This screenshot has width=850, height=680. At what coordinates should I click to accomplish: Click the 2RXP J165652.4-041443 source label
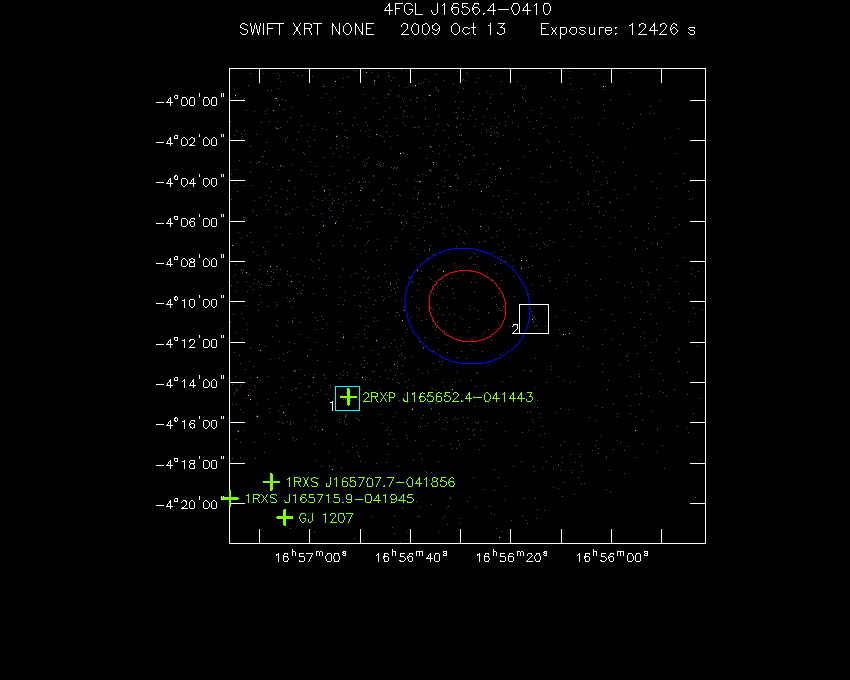tap(448, 397)
